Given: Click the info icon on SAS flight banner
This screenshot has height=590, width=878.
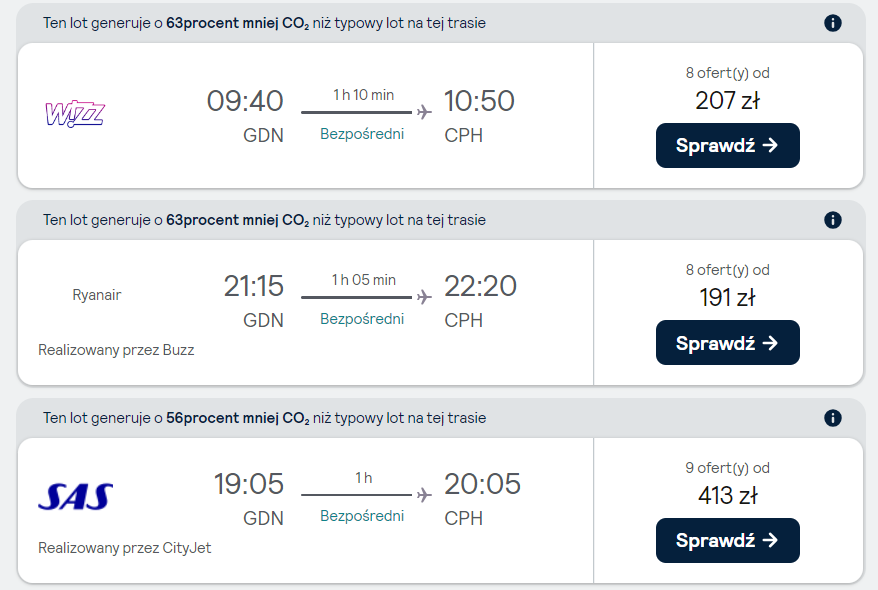Looking at the screenshot, I should [x=833, y=418].
